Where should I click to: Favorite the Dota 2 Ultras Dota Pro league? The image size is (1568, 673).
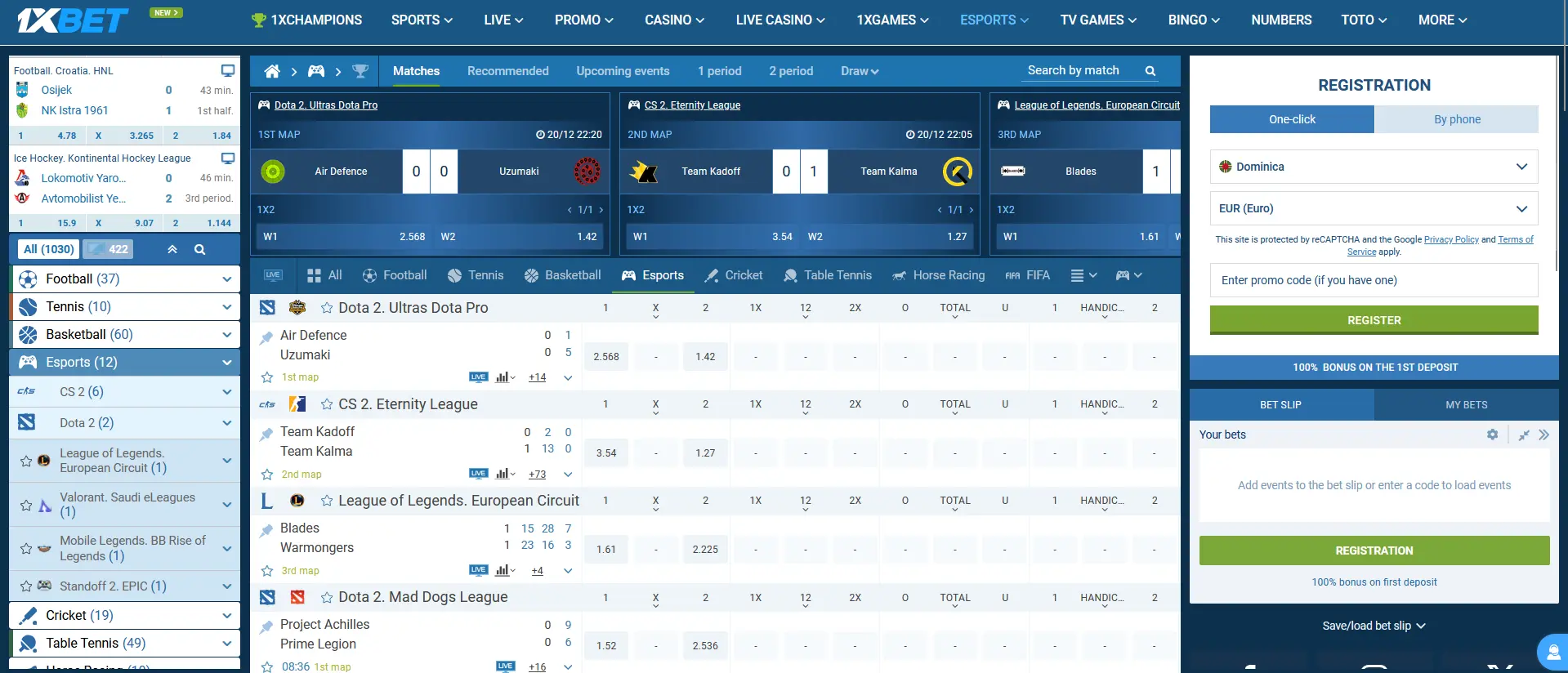[x=327, y=308]
